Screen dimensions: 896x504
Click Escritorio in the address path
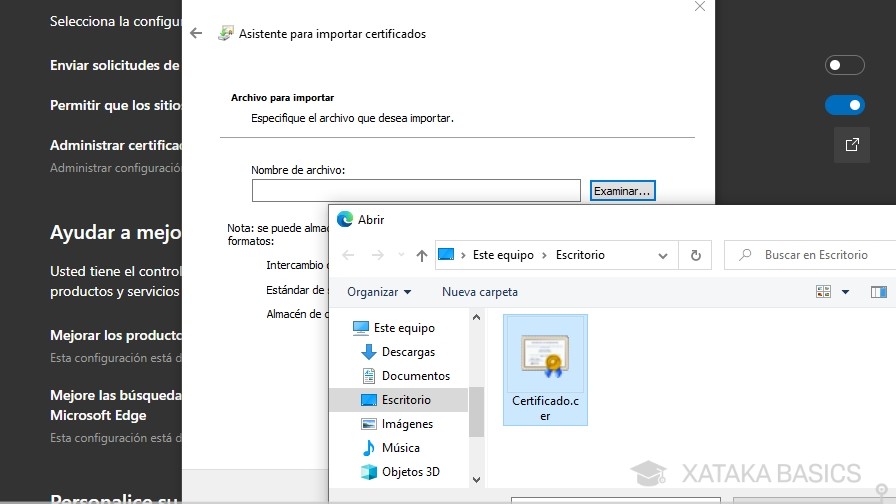(580, 255)
